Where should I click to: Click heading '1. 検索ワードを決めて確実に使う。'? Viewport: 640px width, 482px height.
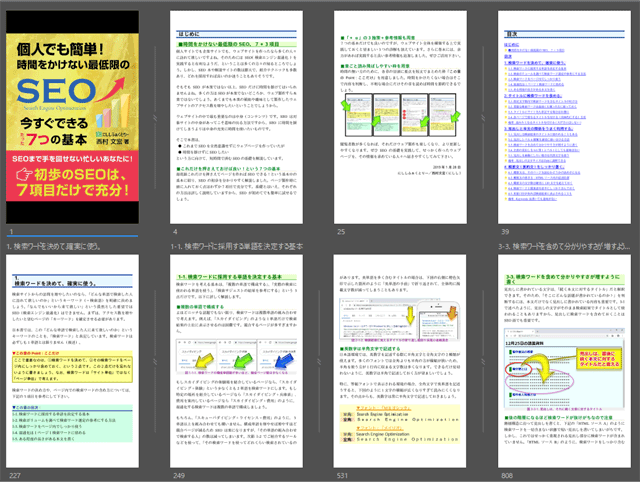click(53, 247)
